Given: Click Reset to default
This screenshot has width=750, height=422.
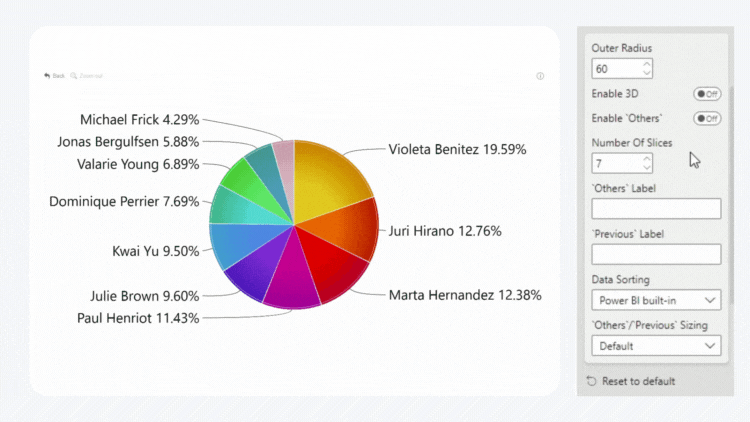Looking at the screenshot, I should pyautogui.click(x=638, y=381).
